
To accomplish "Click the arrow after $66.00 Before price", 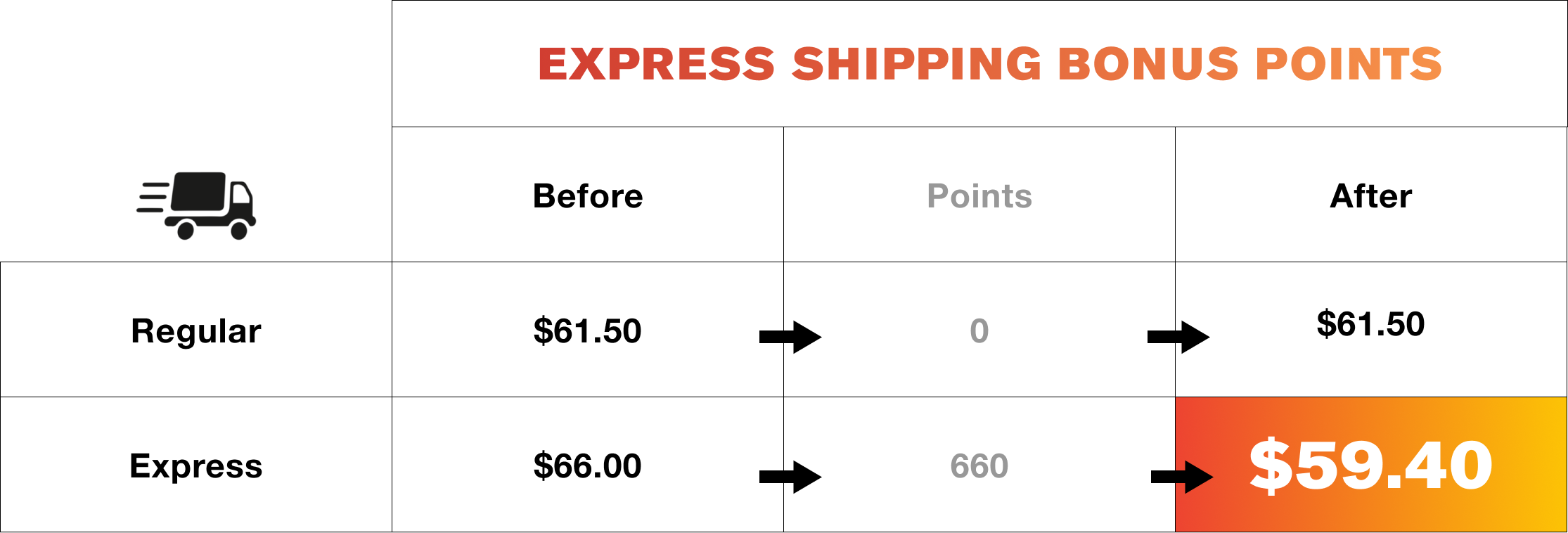I will tap(790, 477).
